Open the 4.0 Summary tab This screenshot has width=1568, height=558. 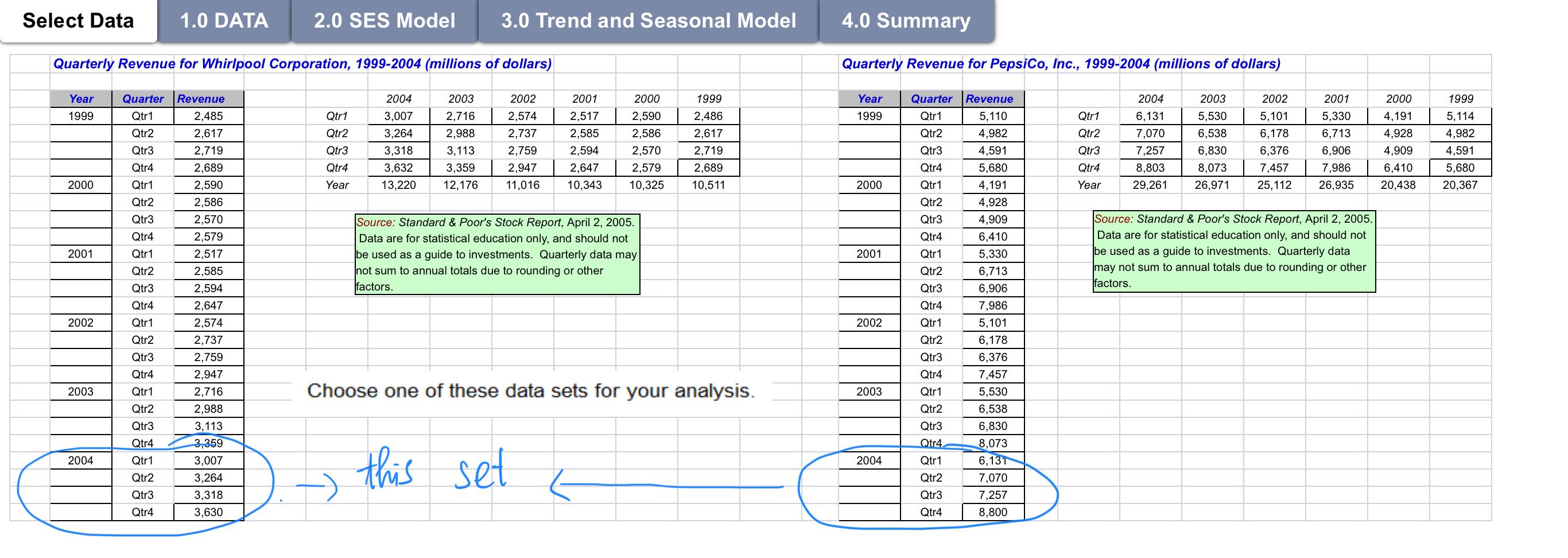click(x=905, y=21)
